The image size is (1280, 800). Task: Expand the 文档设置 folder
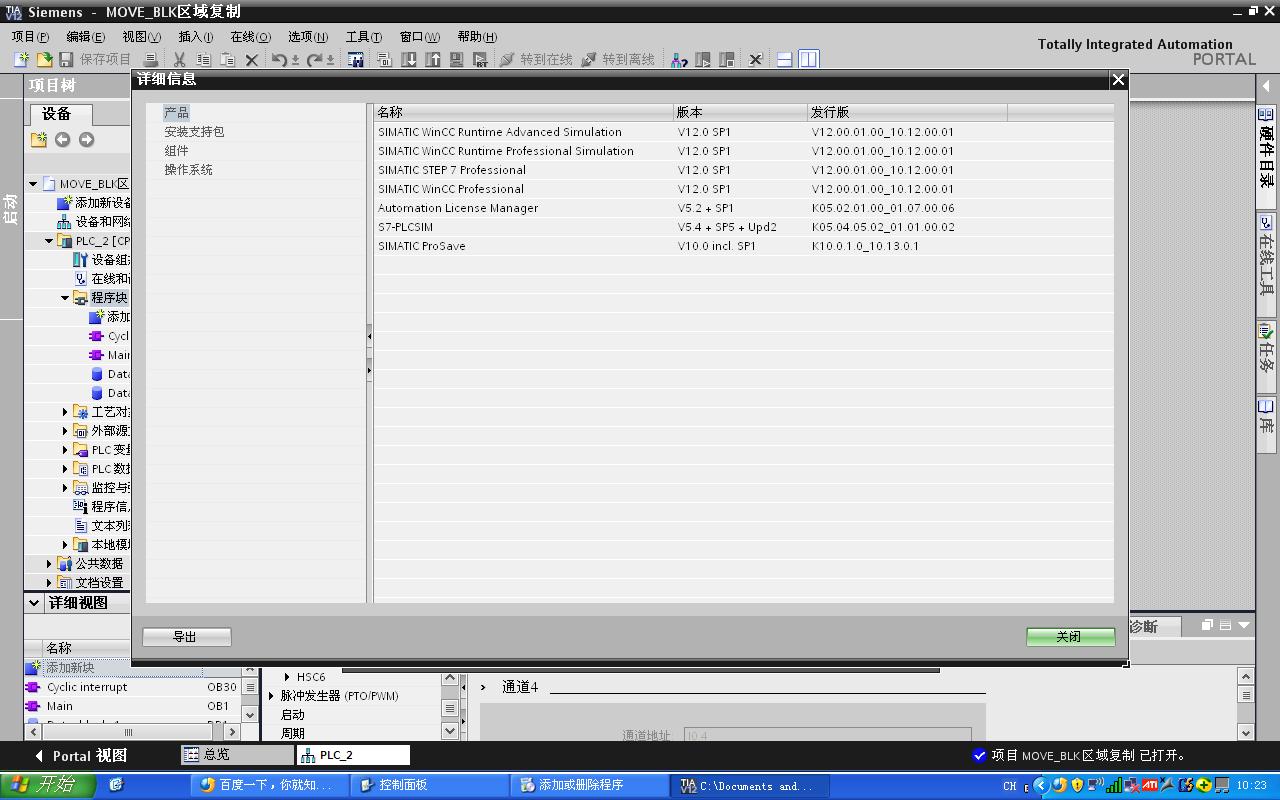coord(49,583)
